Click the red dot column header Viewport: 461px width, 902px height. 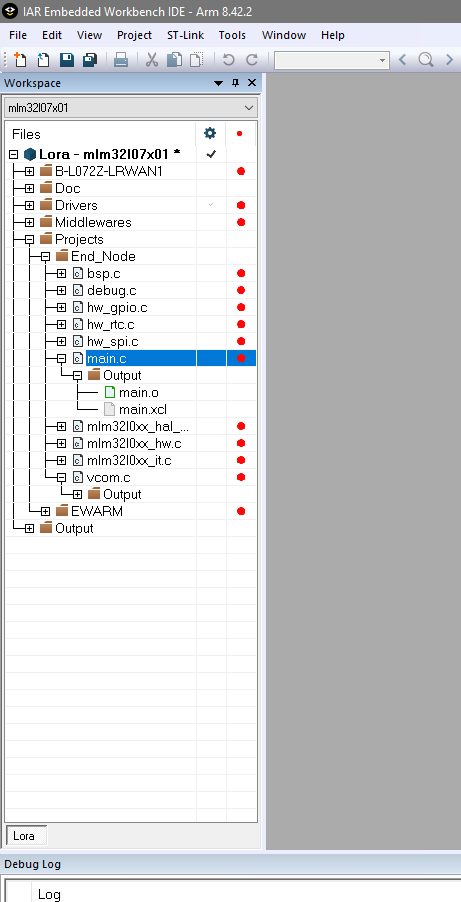[x=240, y=133]
